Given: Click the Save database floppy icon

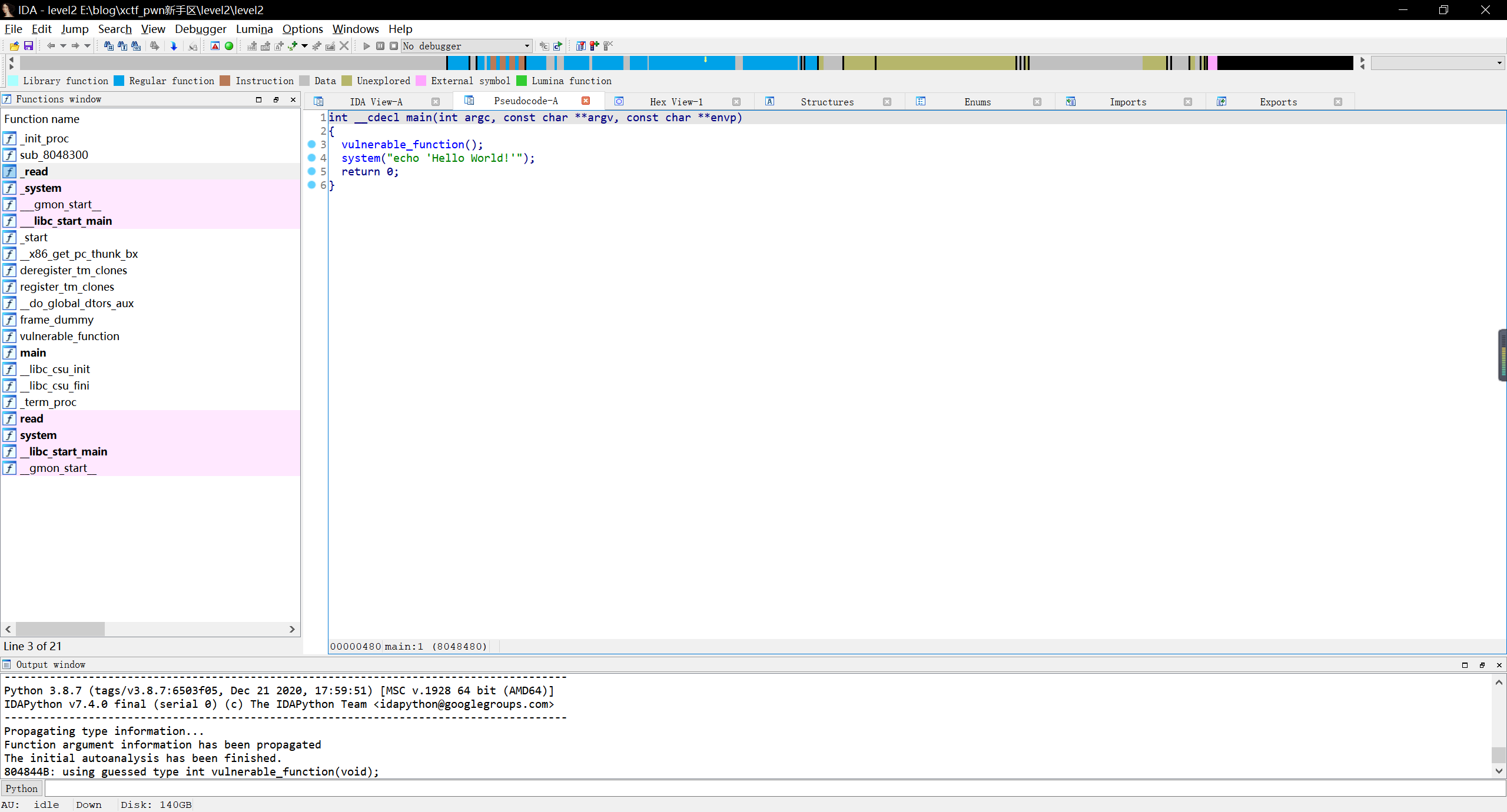Looking at the screenshot, I should coord(28,46).
